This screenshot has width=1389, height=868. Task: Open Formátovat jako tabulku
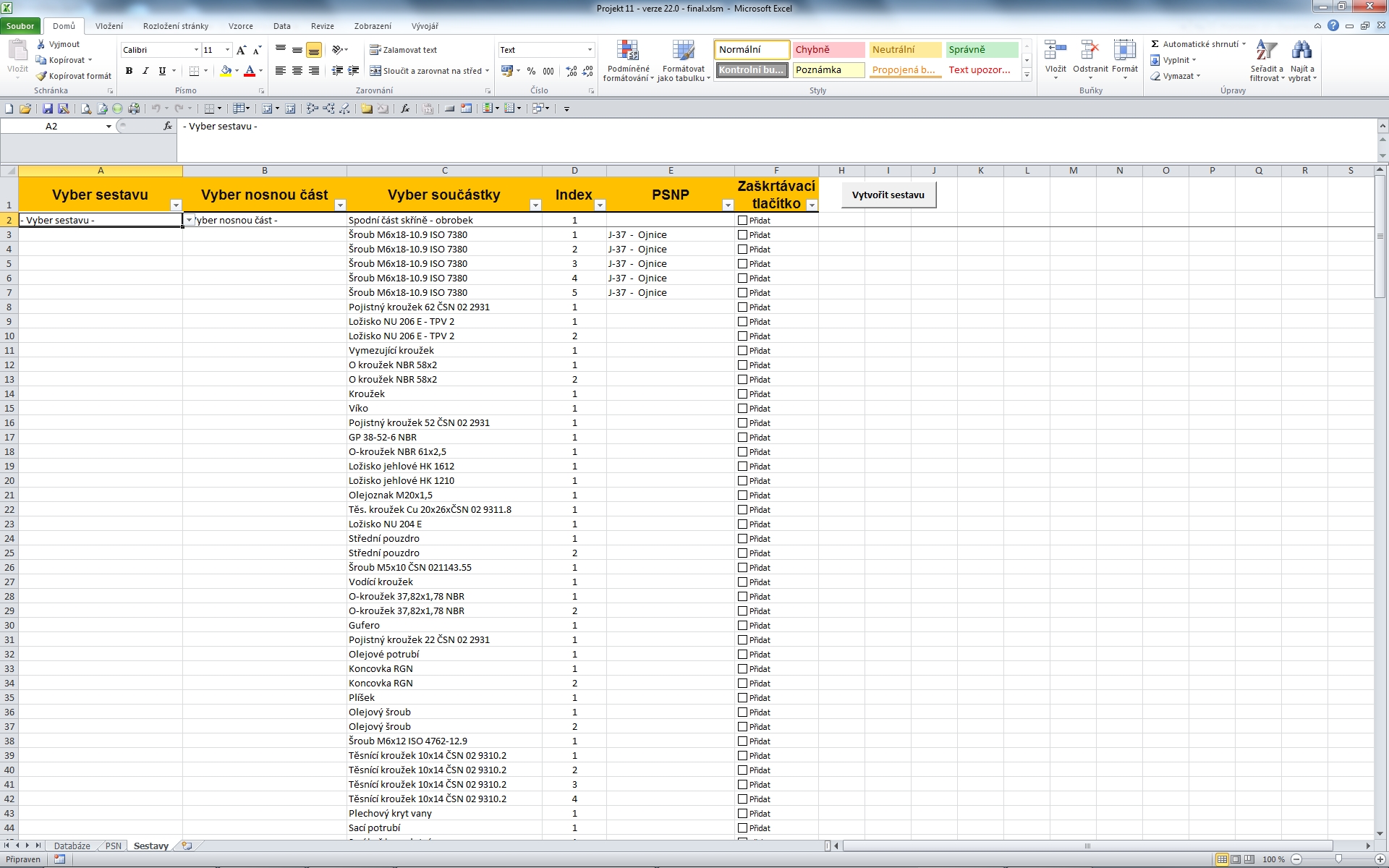coord(682,61)
